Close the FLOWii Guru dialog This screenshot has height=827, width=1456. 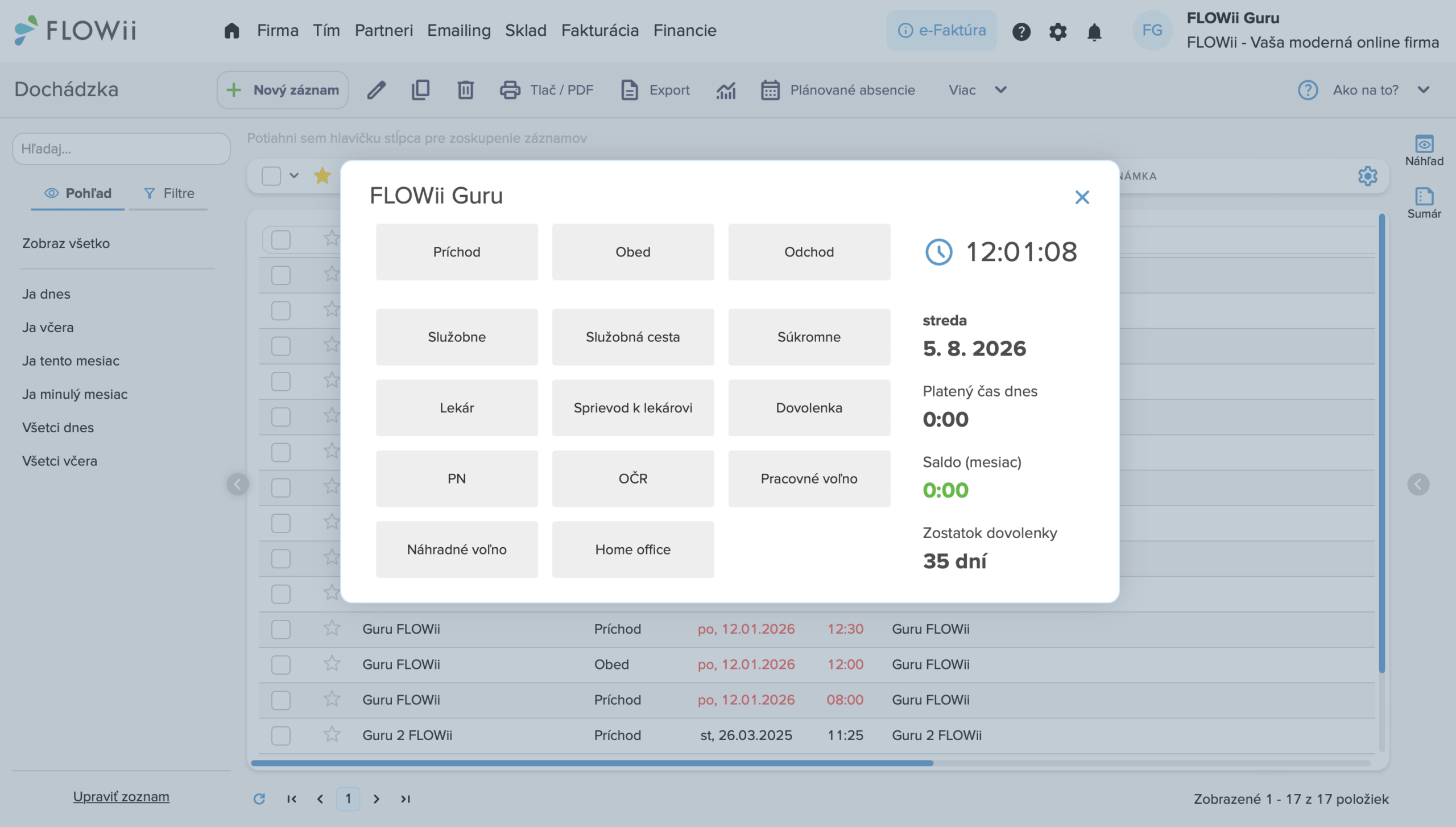point(1082,197)
